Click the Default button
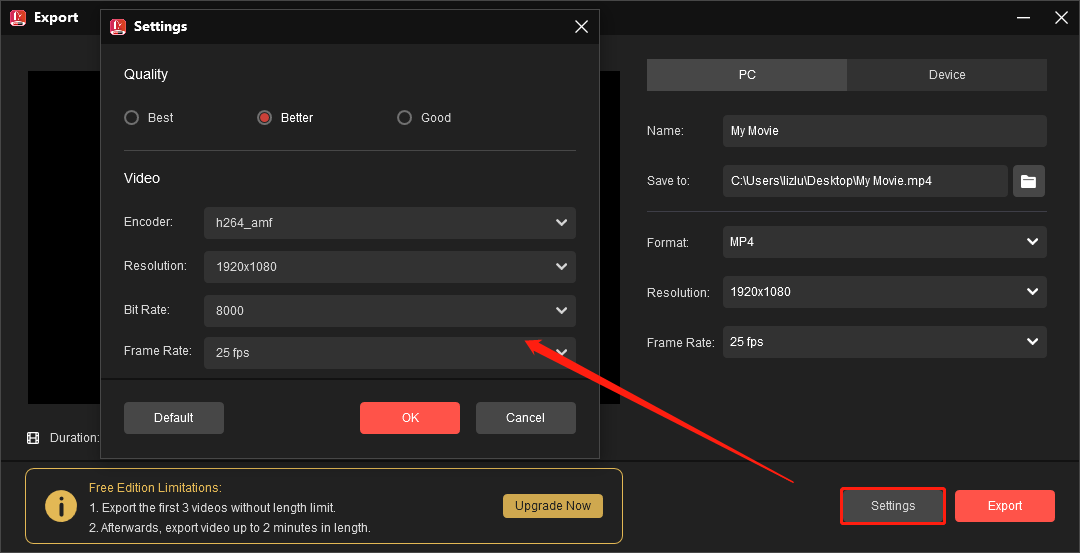 [174, 418]
